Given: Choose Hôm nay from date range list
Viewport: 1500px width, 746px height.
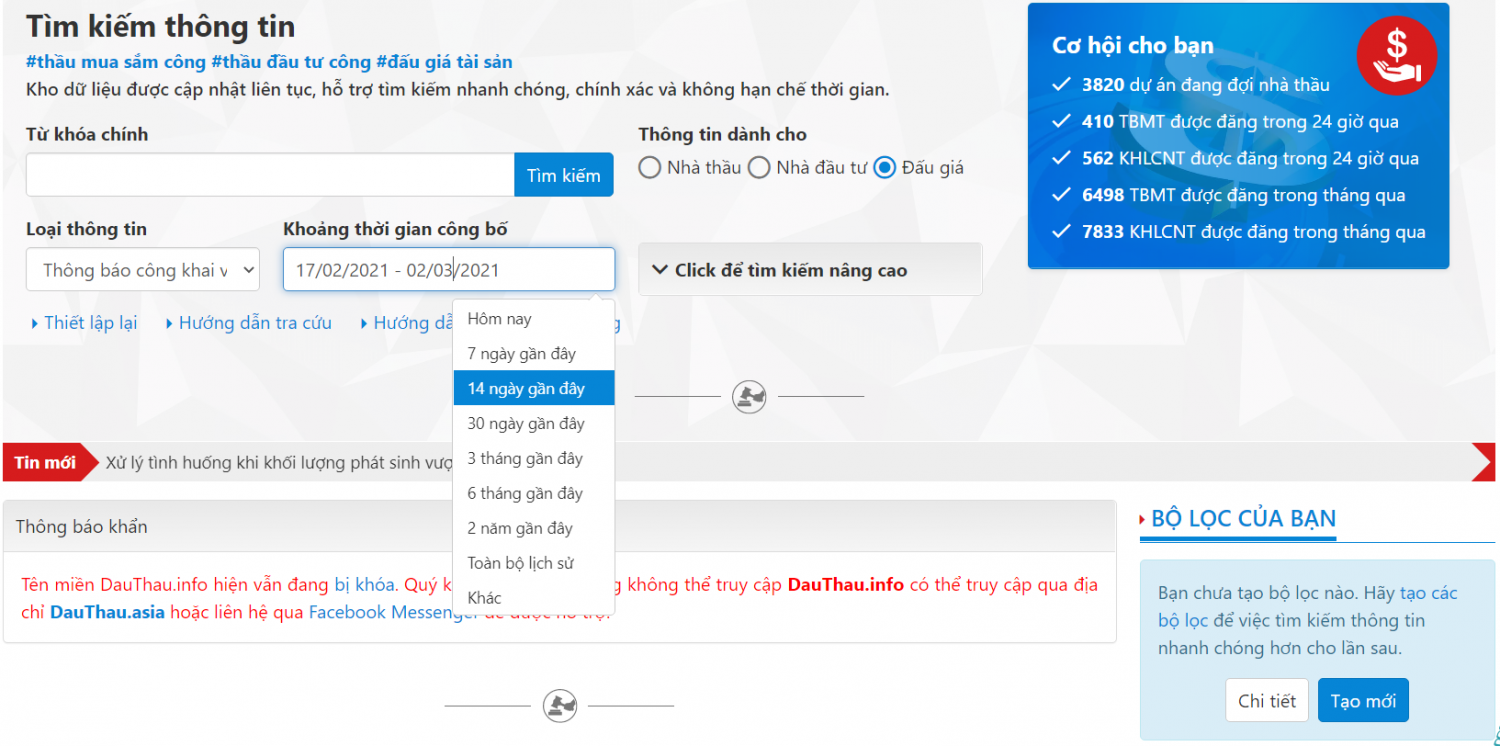Looking at the screenshot, I should click(x=534, y=319).
